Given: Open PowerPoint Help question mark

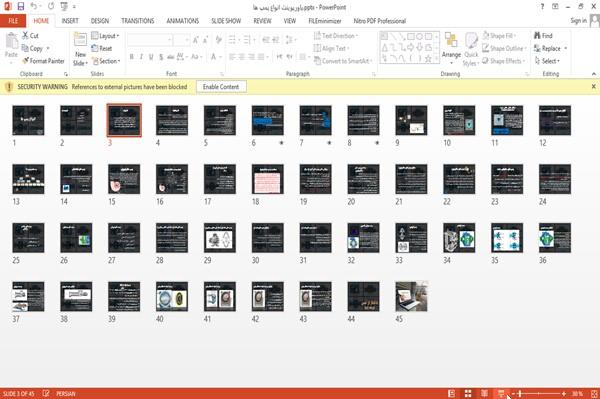Looking at the screenshot, I should tap(542, 7).
